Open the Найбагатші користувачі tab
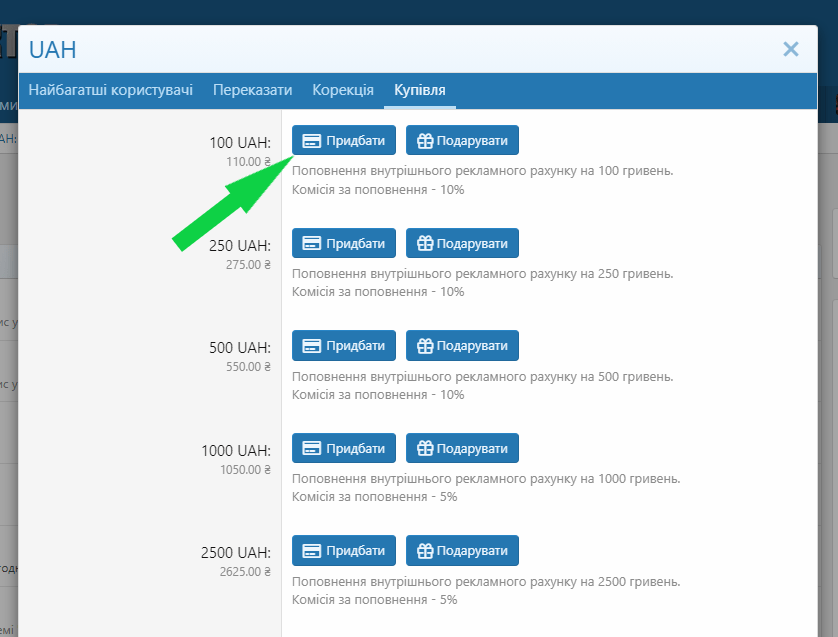The image size is (838, 637). [x=110, y=90]
